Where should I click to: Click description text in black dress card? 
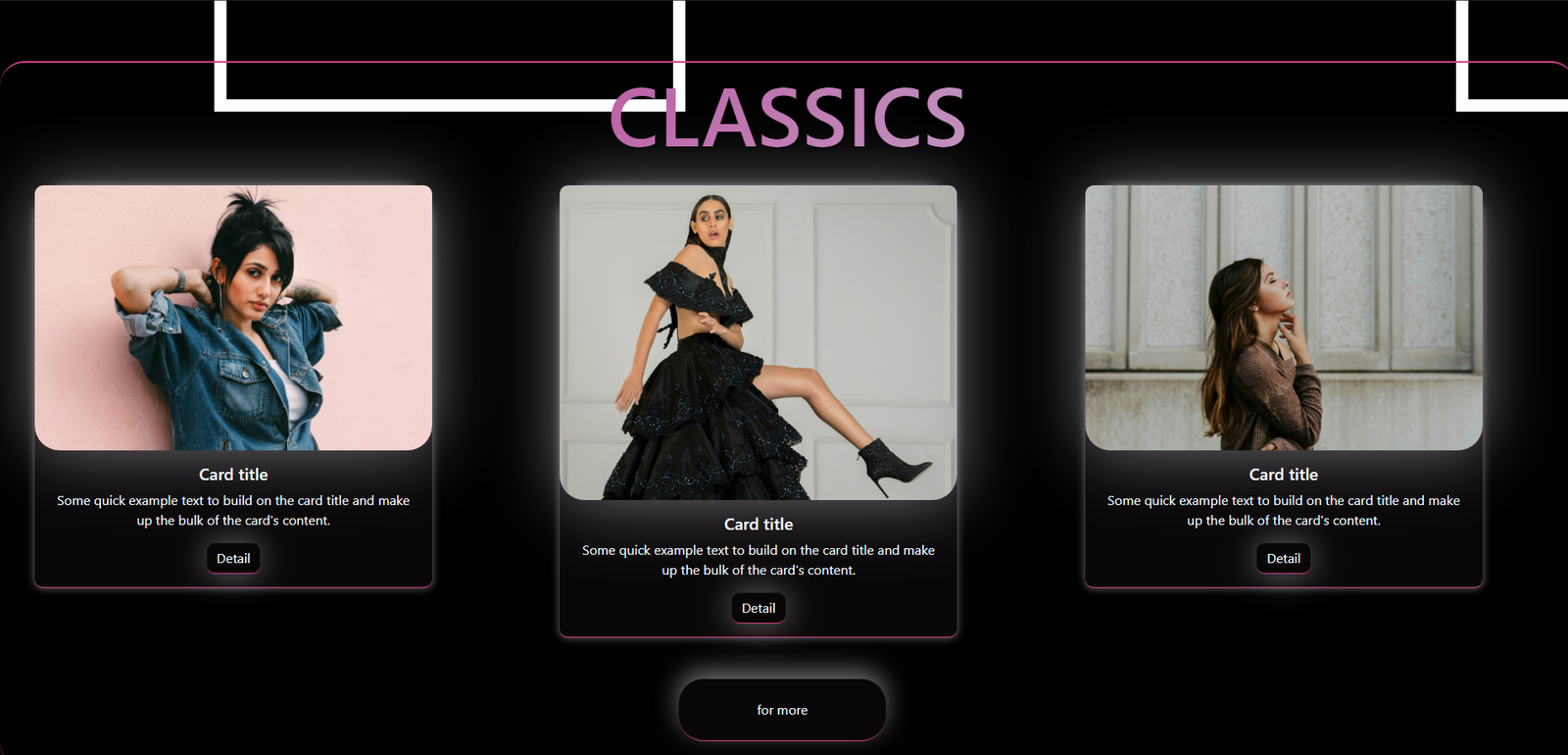[759, 560]
